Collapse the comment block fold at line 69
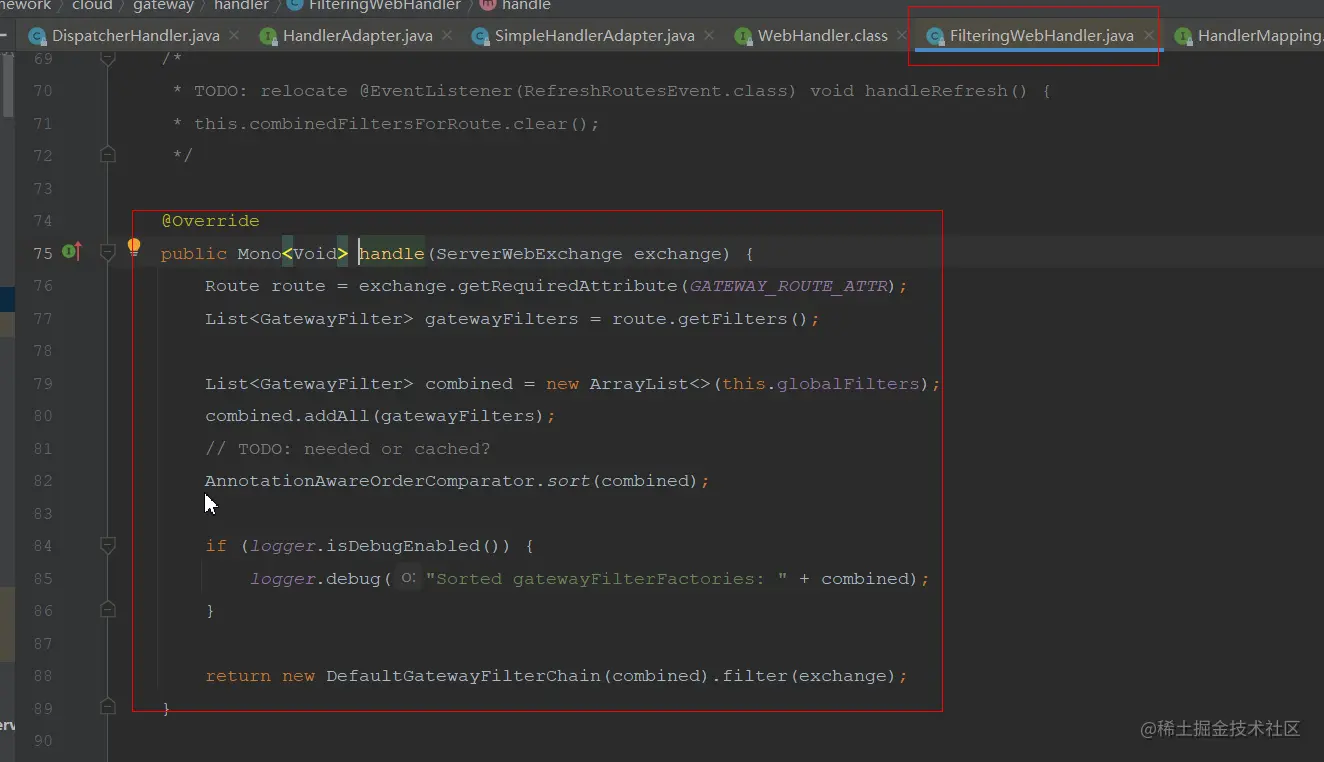This screenshot has width=1324, height=762. click(108, 58)
